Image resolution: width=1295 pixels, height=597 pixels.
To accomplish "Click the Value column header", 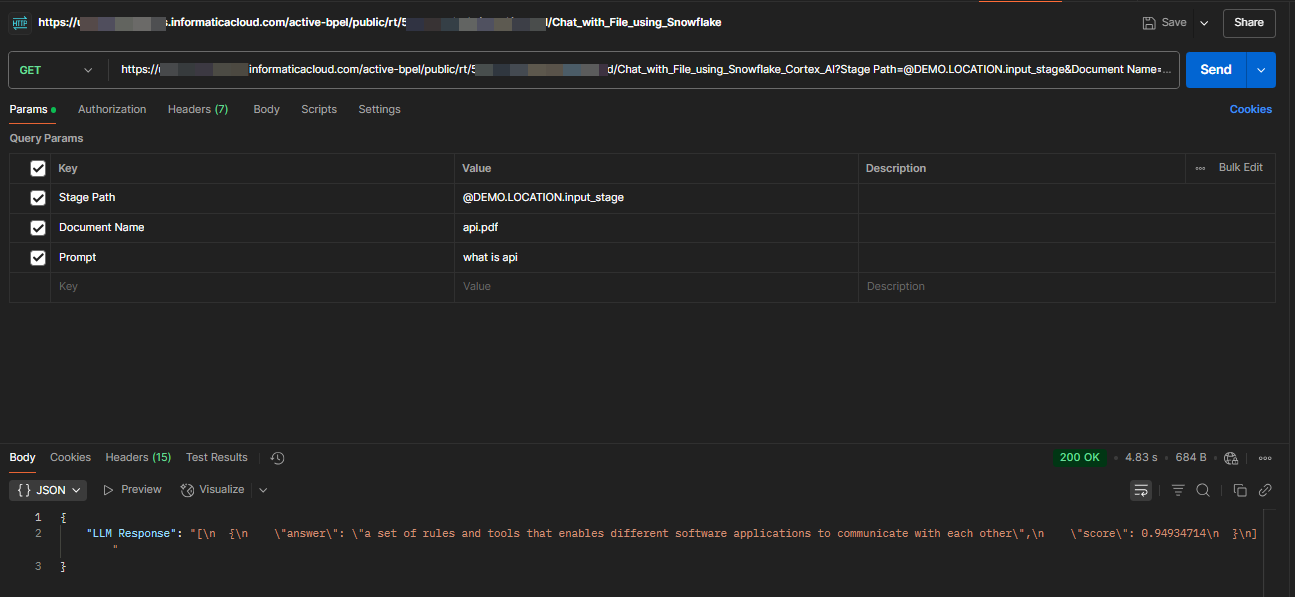I will pyautogui.click(x=477, y=168).
